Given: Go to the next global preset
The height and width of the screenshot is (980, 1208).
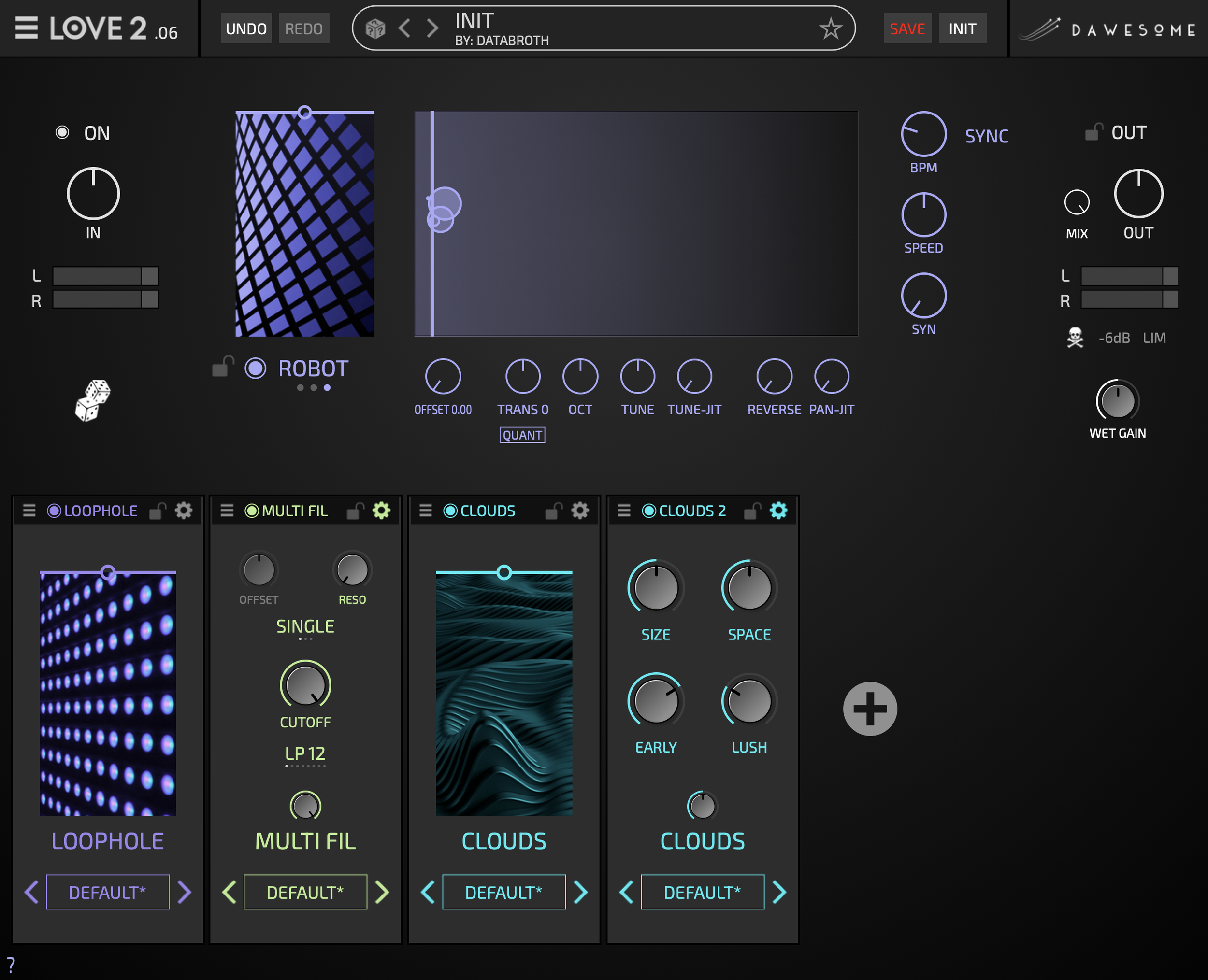Looking at the screenshot, I should pyautogui.click(x=432, y=28).
